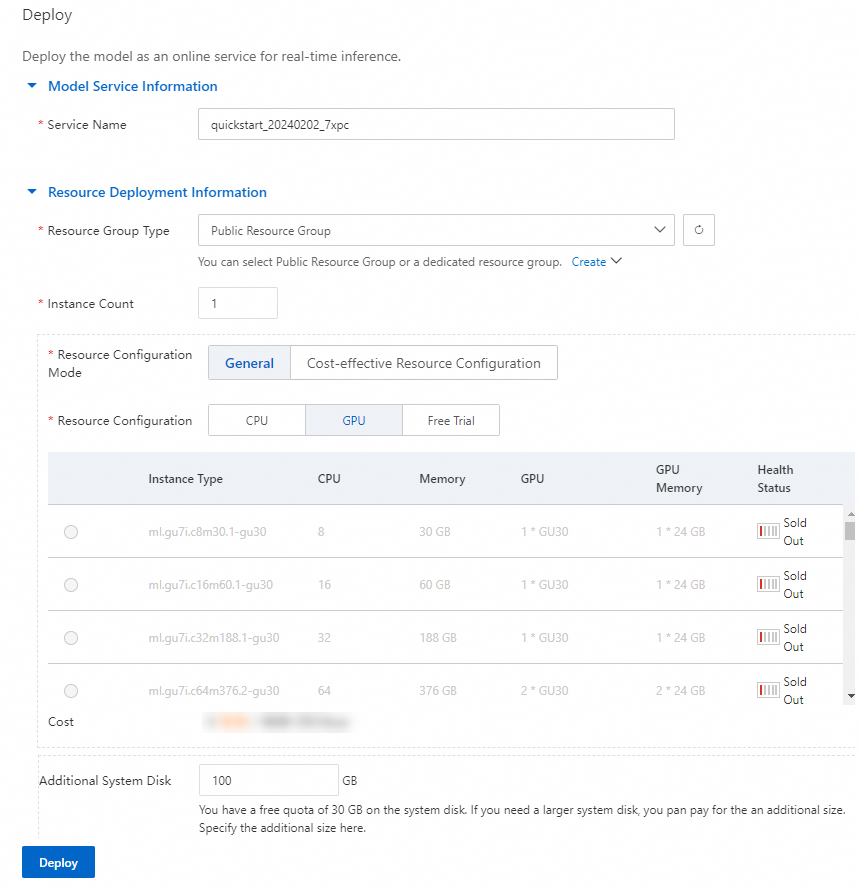The image size is (861, 891).
Task: Click Sold Out health icon for ml.gu7i.c8m30.1-gu30
Action: (768, 532)
